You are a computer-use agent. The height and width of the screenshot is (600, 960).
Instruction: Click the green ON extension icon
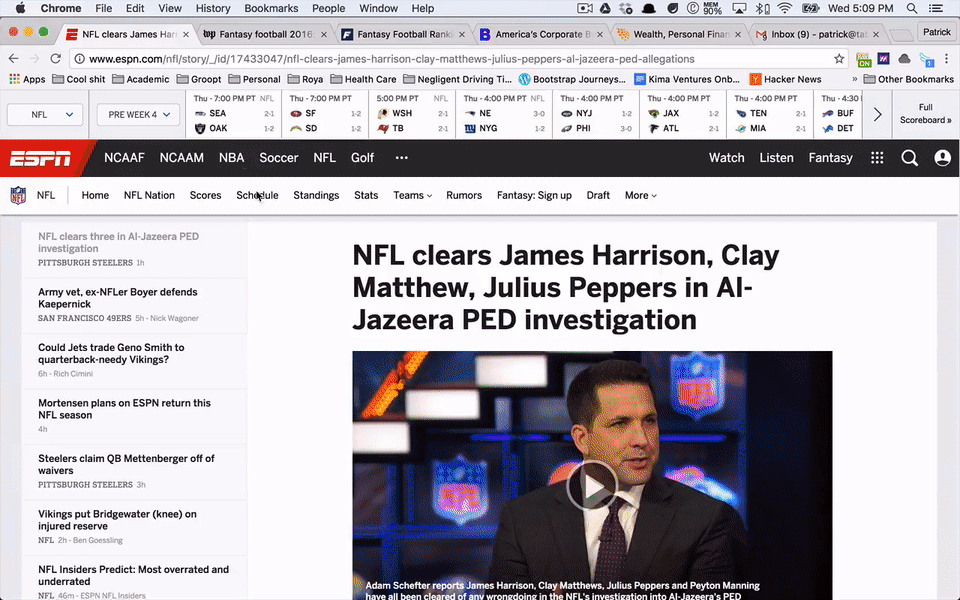863,59
